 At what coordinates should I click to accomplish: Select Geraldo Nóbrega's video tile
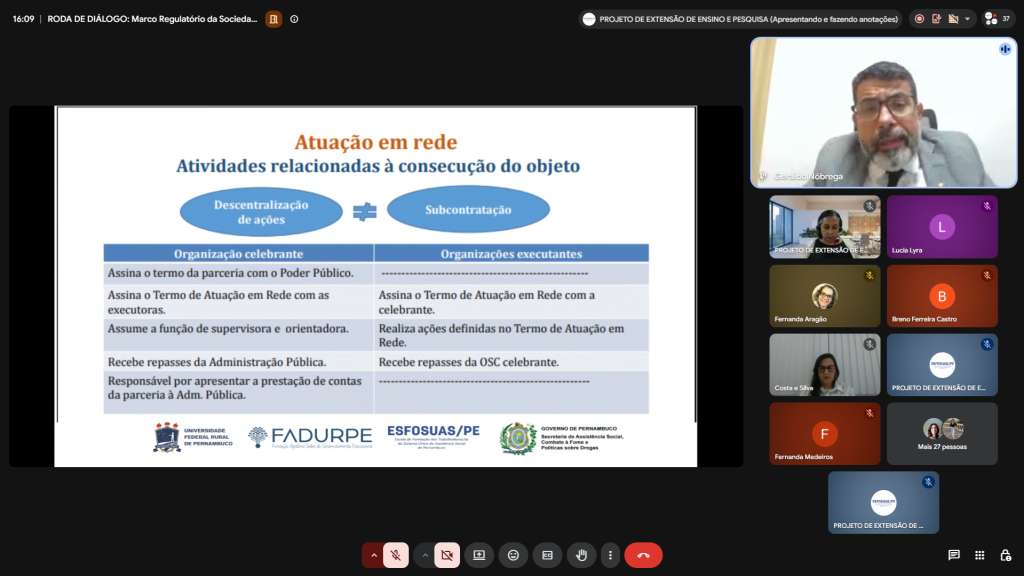click(x=884, y=112)
